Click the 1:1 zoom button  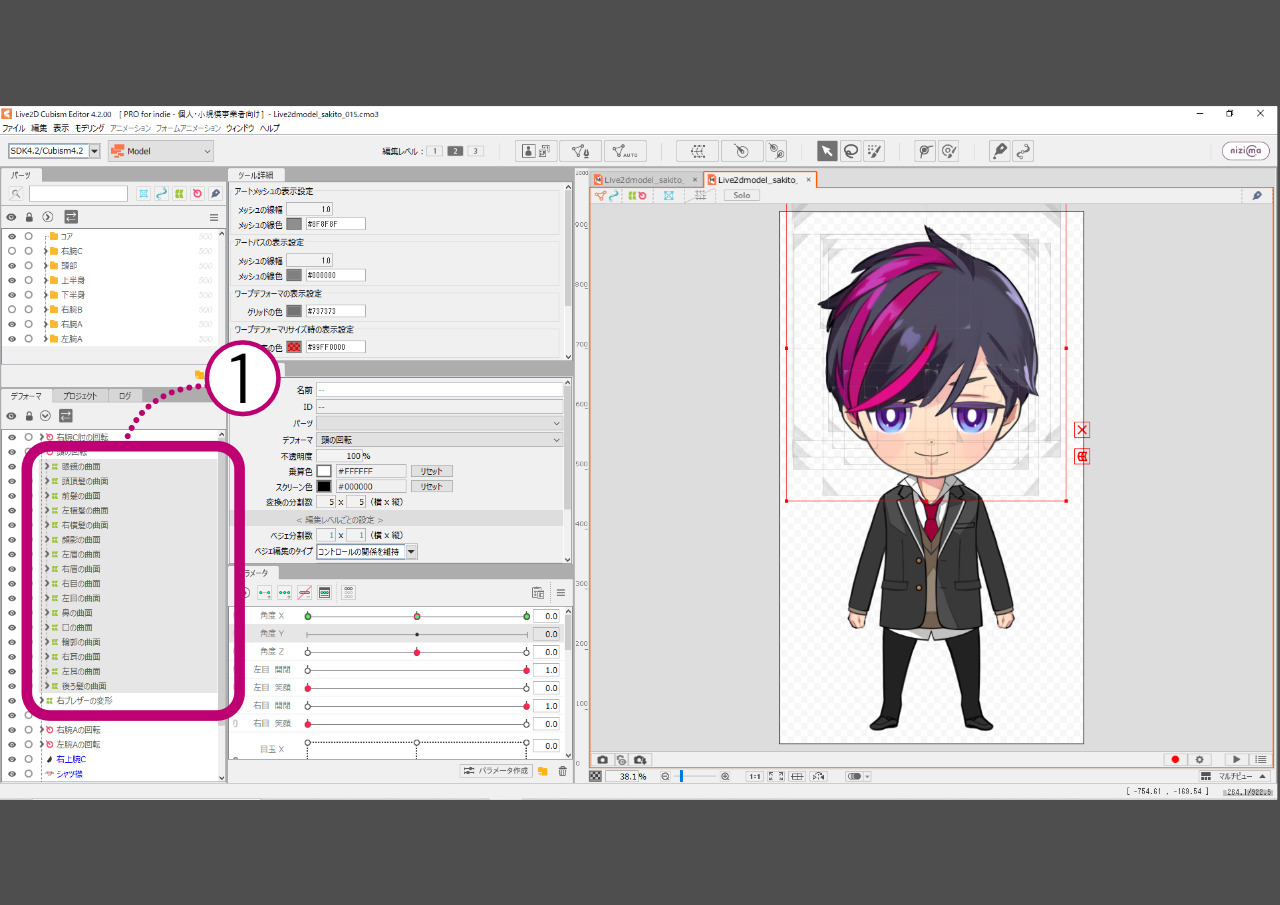tap(755, 776)
